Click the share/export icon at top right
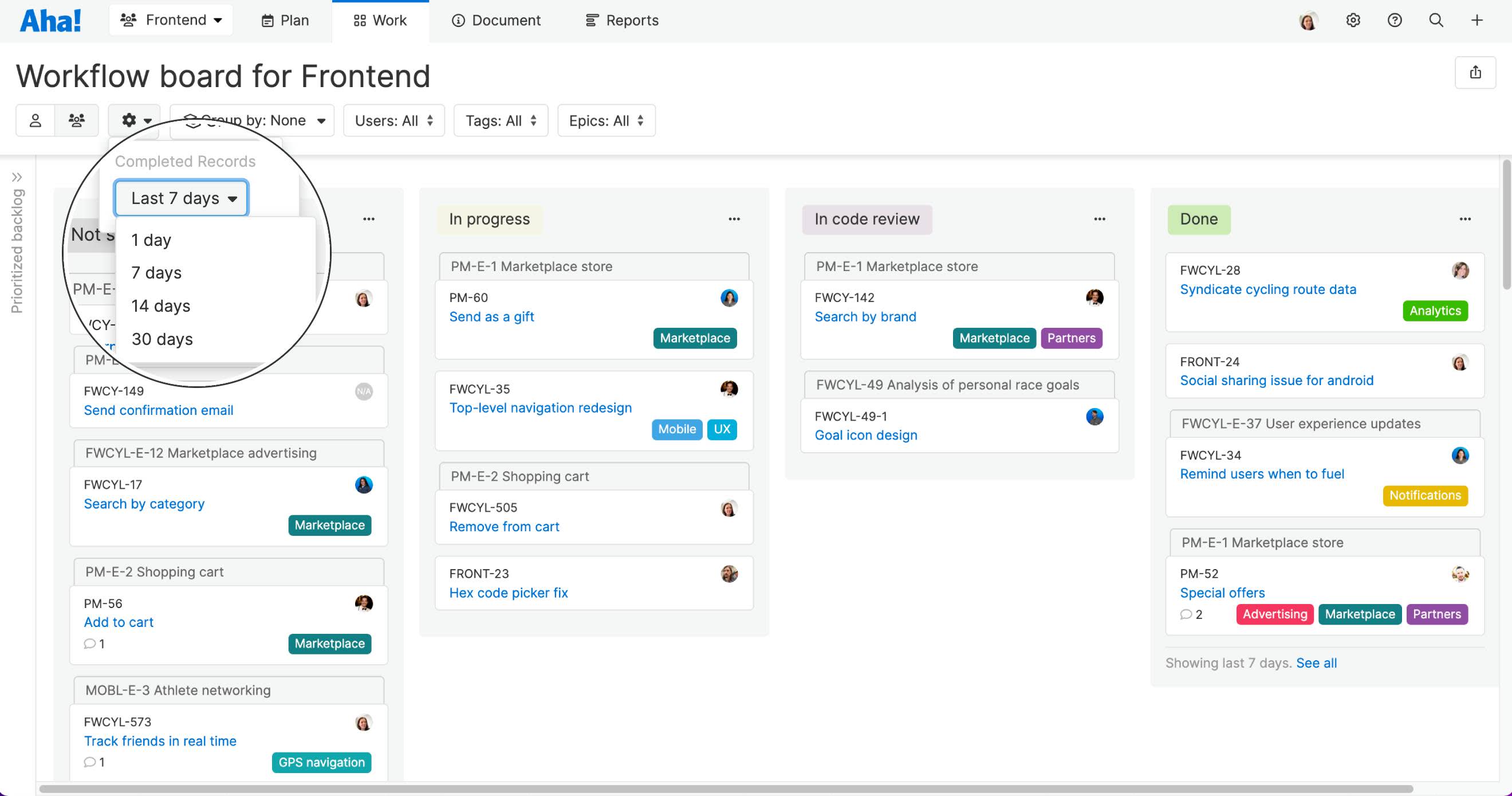The width and height of the screenshot is (1512, 796). [x=1475, y=72]
